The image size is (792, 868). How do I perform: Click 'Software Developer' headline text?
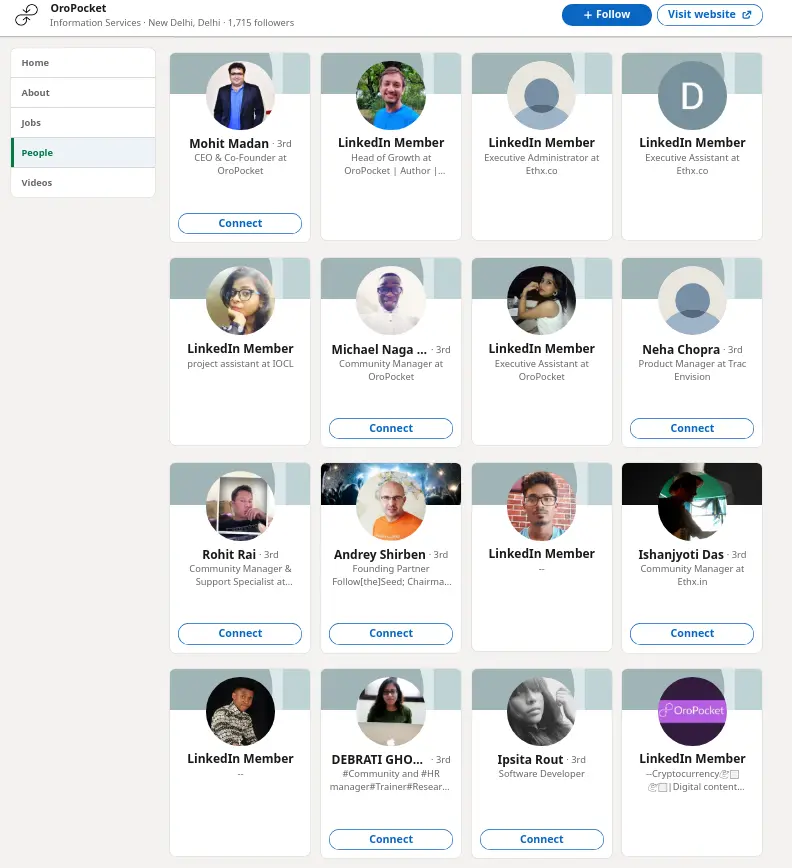pyautogui.click(x=541, y=773)
